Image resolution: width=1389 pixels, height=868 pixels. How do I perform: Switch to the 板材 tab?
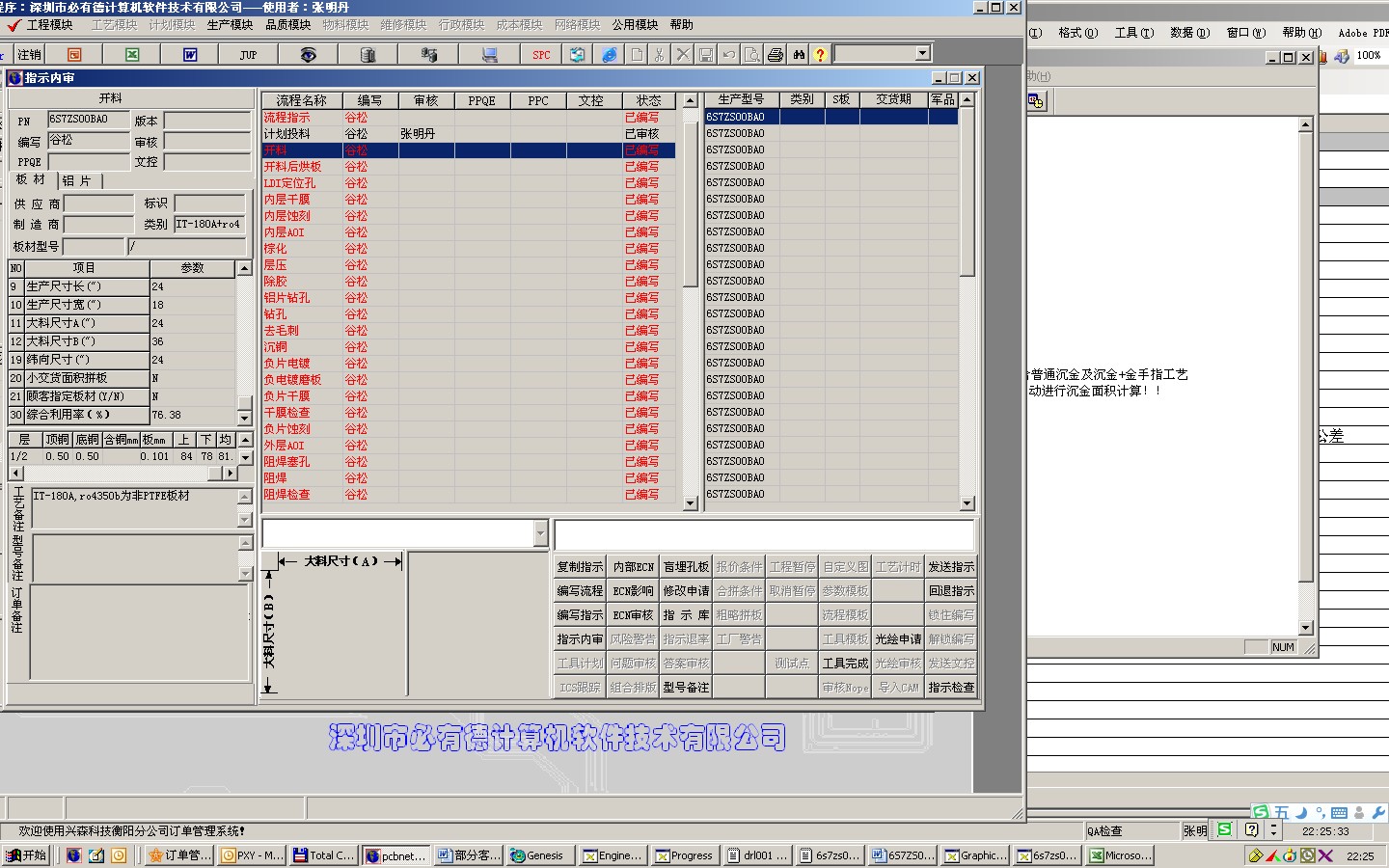(x=31, y=179)
